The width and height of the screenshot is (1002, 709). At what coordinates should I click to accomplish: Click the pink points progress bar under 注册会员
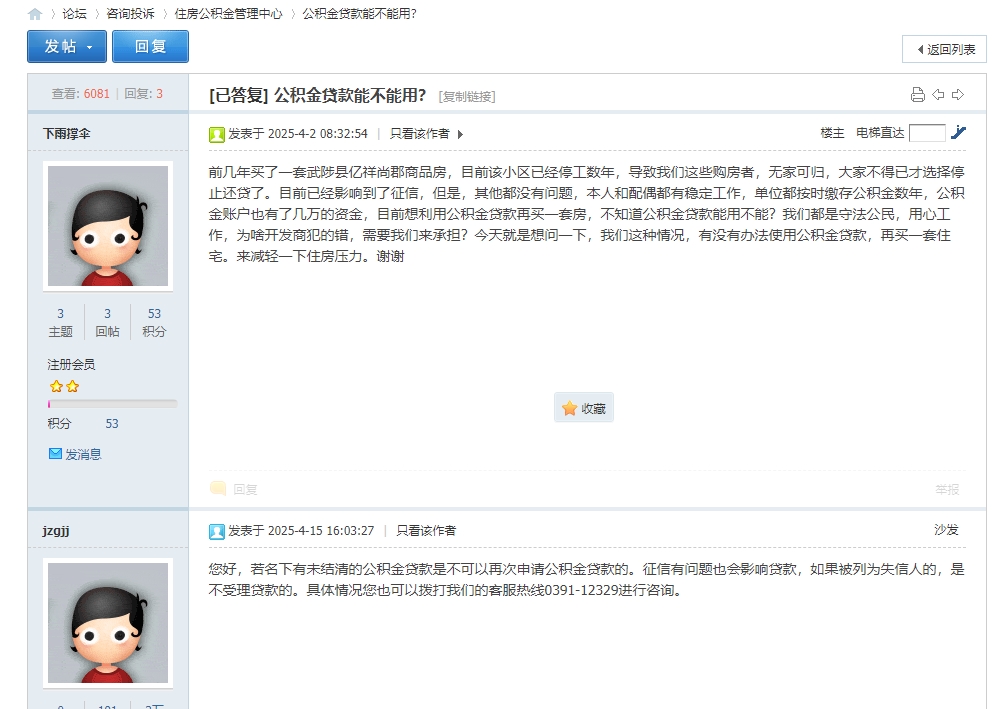pos(112,404)
